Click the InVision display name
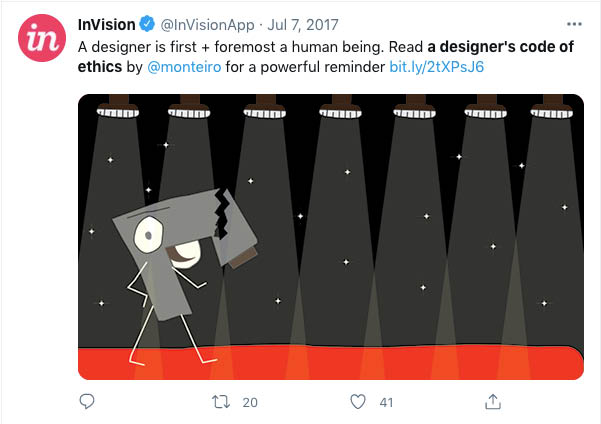This screenshot has width=601, height=424. (107, 25)
